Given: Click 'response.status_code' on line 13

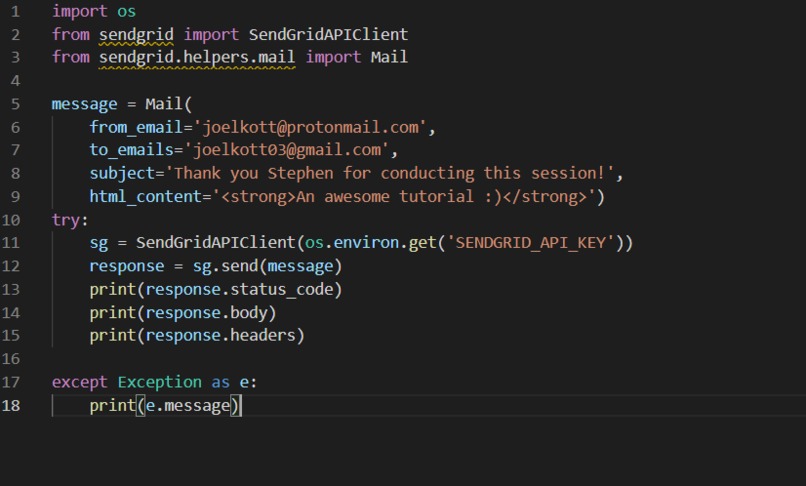Looking at the screenshot, I should tap(240, 290).
